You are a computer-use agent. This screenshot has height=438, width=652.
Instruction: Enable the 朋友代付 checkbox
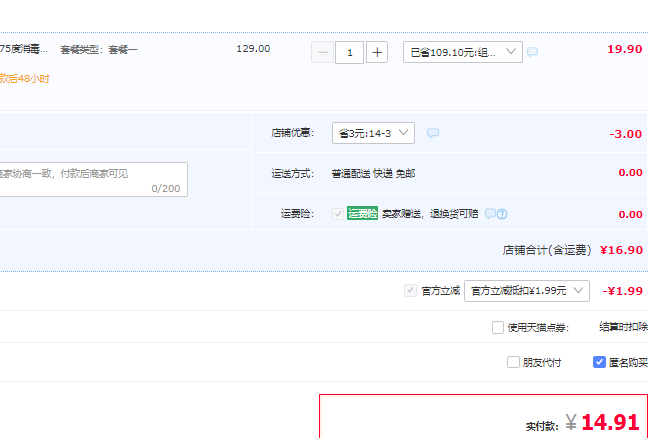pyautogui.click(x=513, y=362)
